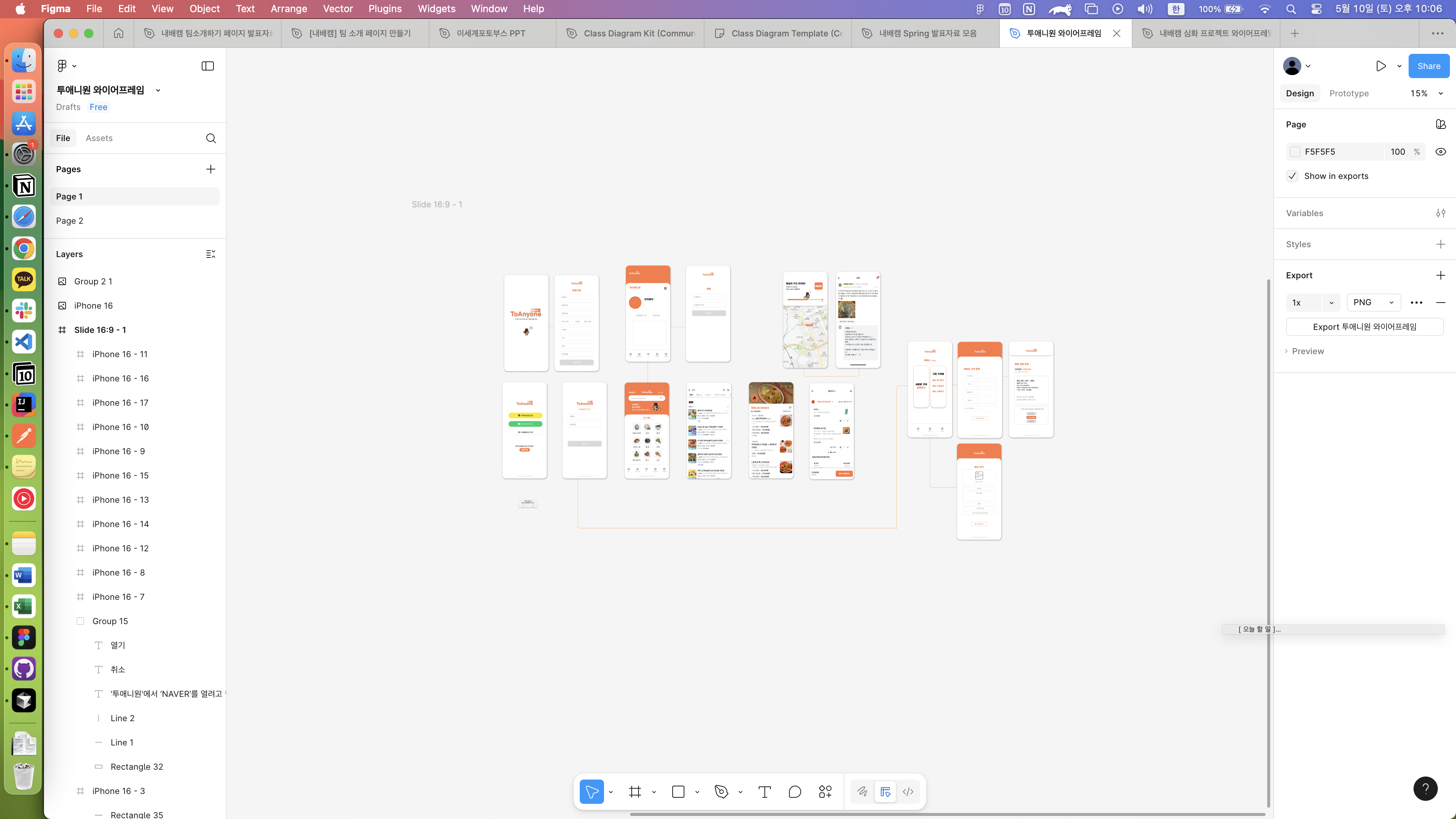Select the Pen tool
Image resolution: width=1456 pixels, height=819 pixels.
721,792
